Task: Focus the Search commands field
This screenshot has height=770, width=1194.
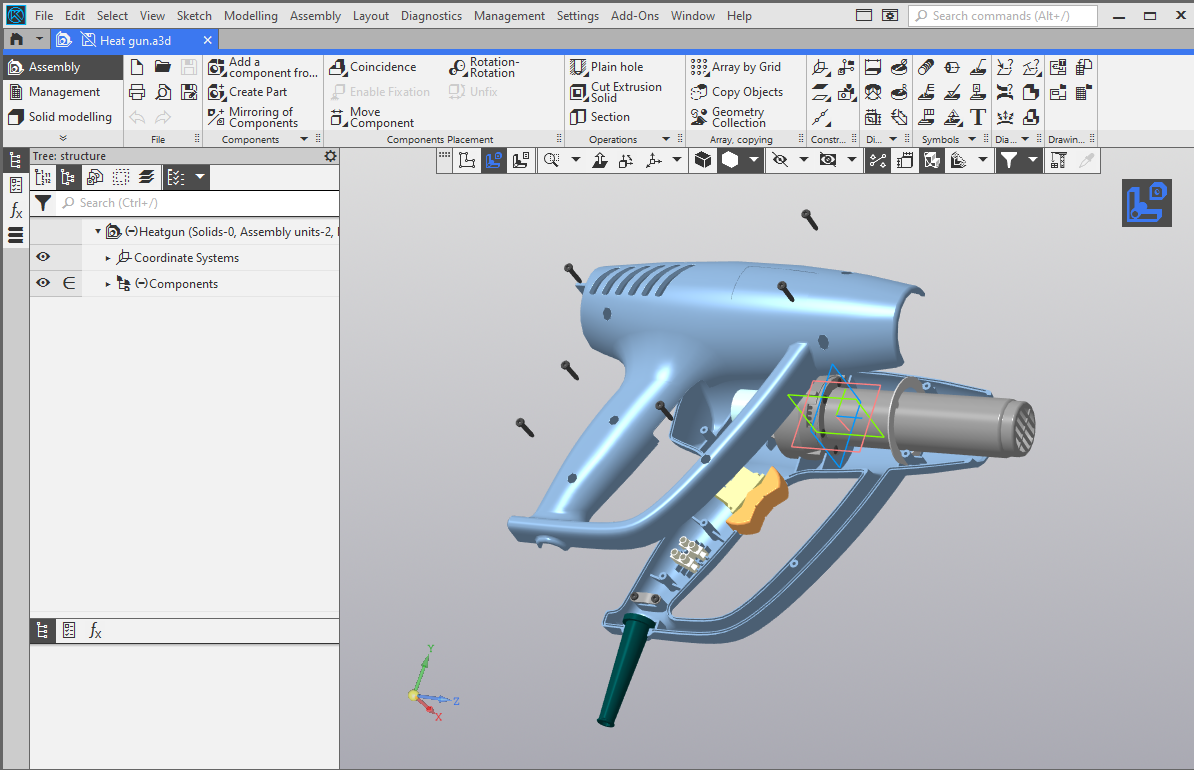Action: pos(1002,16)
